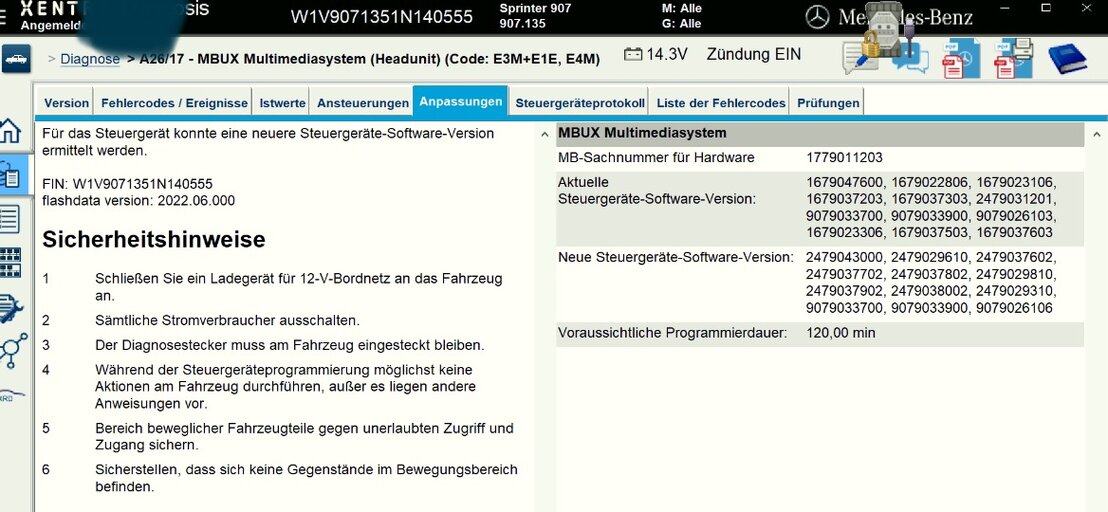
Task: Open the Version tab
Action: point(66,103)
